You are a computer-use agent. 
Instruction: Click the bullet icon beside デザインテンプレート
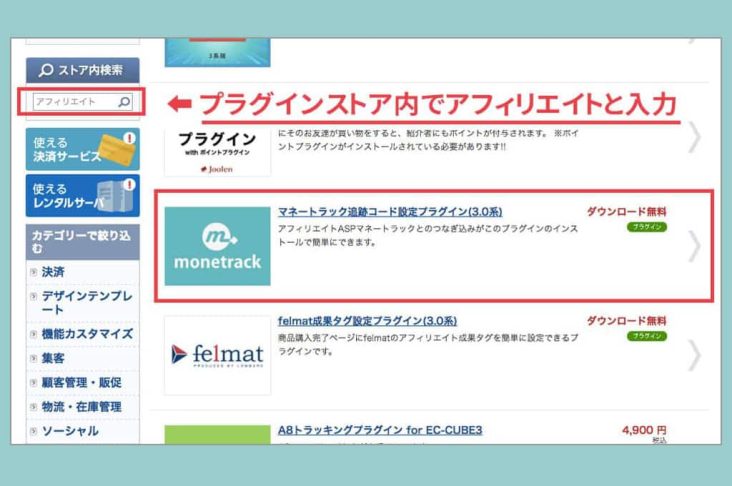click(34, 296)
